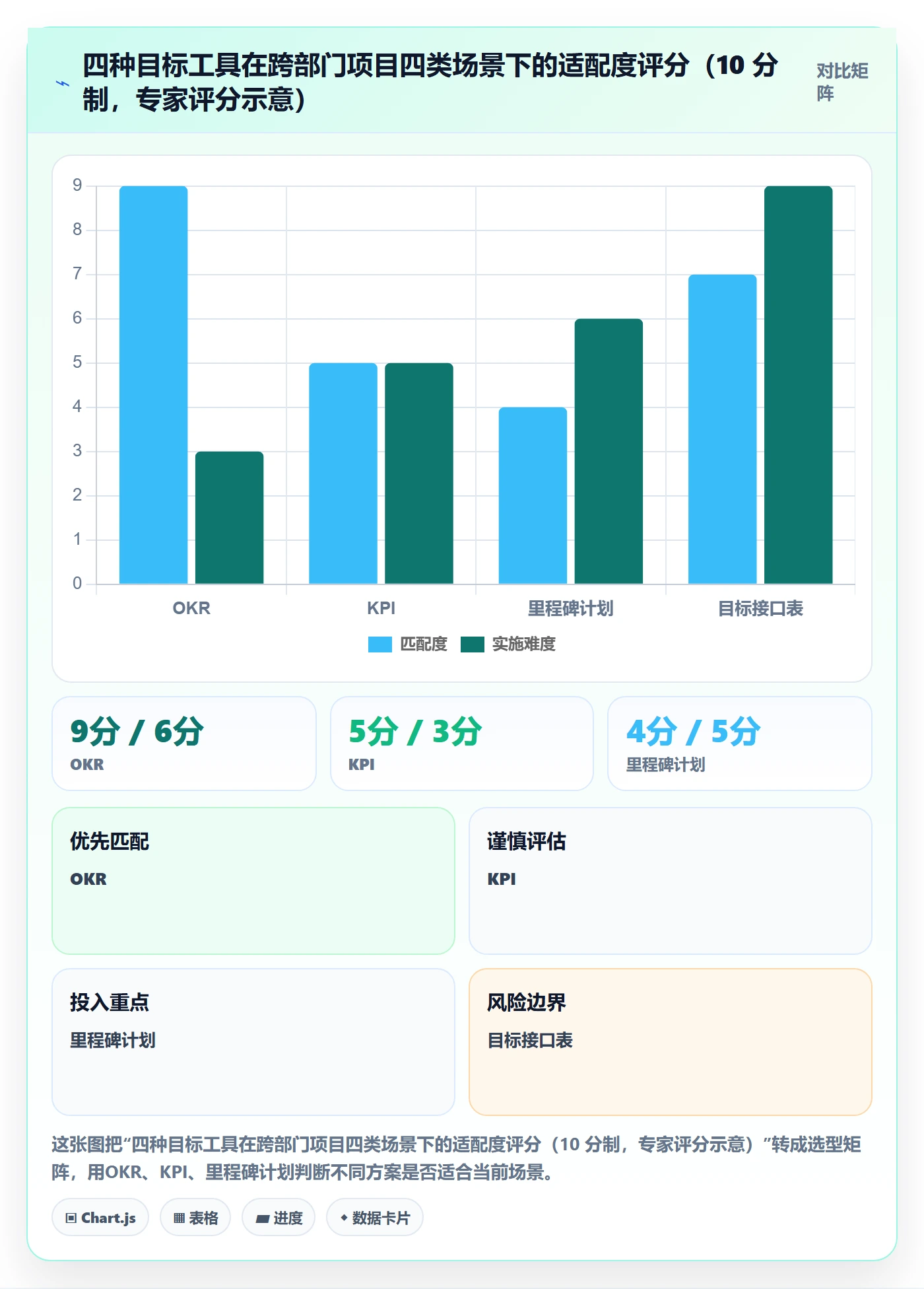Click the OKR x-axis label
The height and width of the screenshot is (1289, 924).
191,608
